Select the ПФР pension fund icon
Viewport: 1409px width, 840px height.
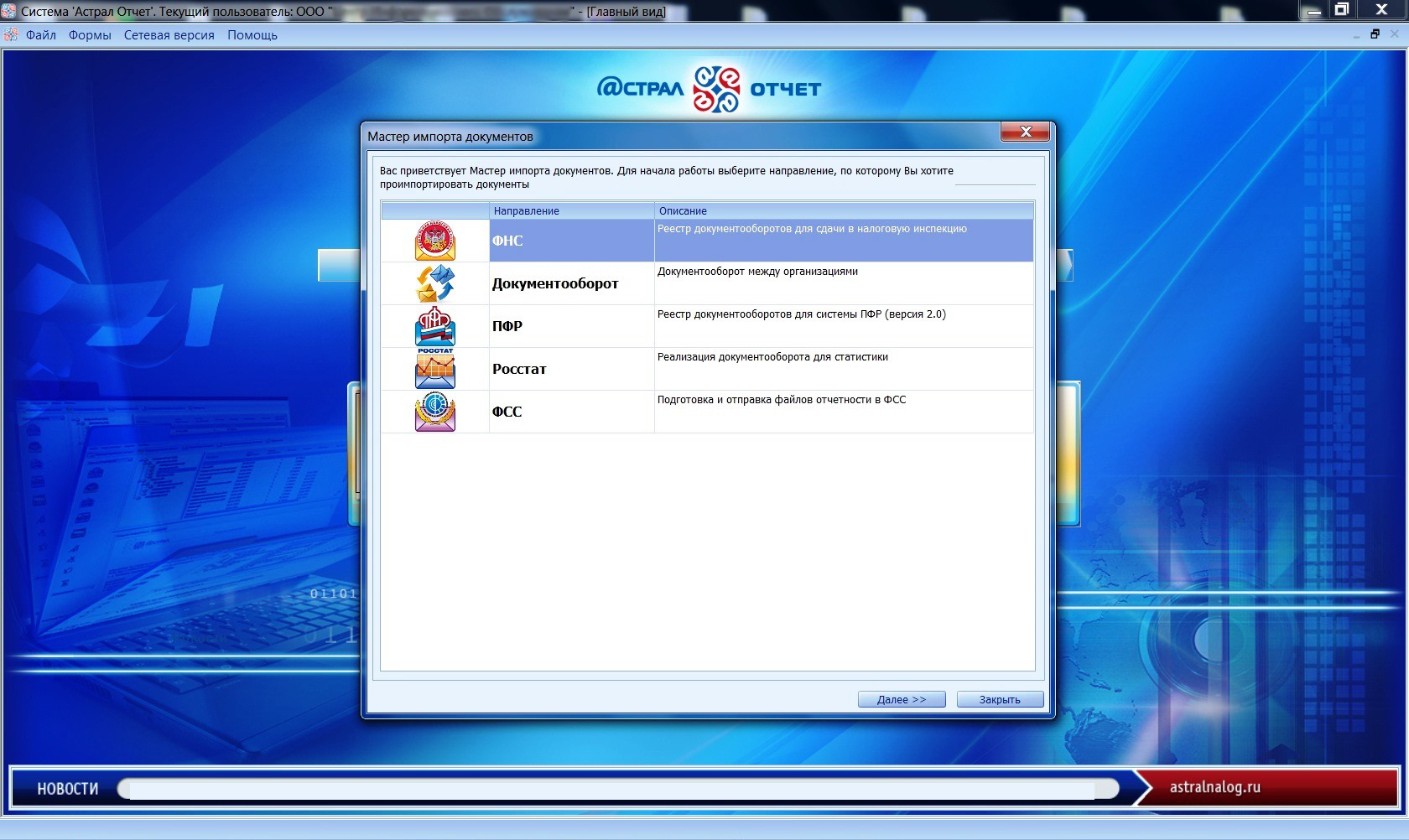435,326
